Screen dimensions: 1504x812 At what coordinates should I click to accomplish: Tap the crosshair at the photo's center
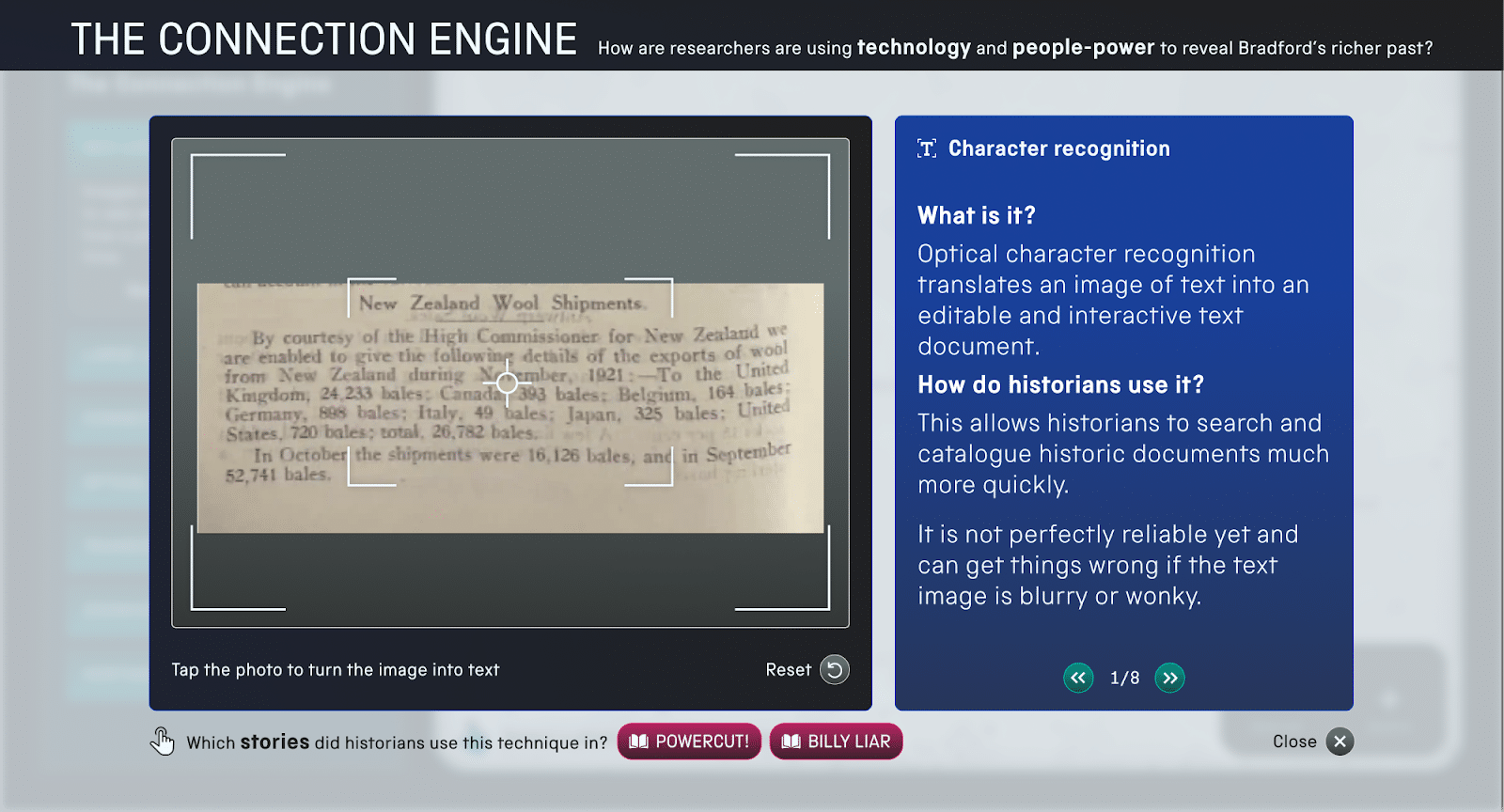tap(507, 382)
